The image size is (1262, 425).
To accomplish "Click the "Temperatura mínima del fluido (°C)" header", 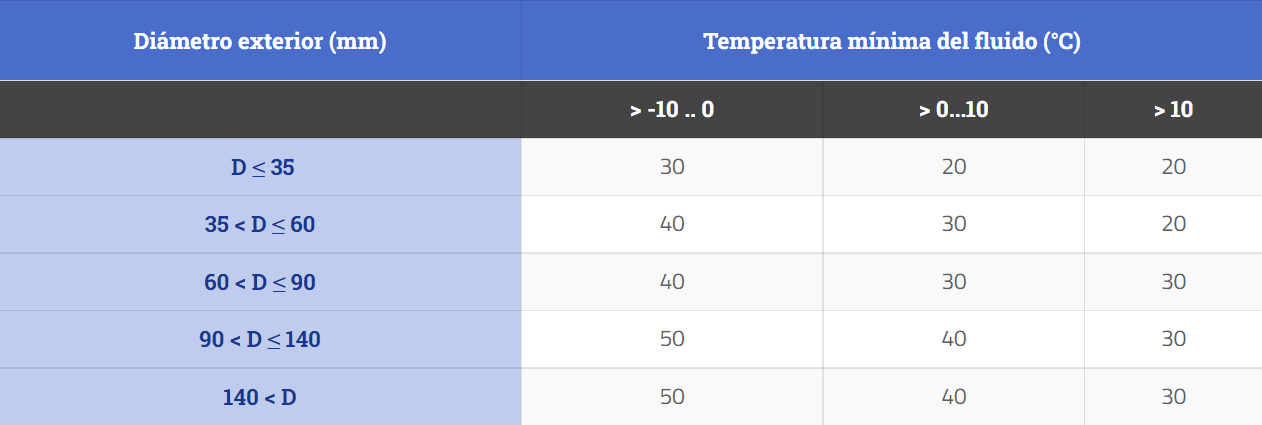I will (x=891, y=42).
